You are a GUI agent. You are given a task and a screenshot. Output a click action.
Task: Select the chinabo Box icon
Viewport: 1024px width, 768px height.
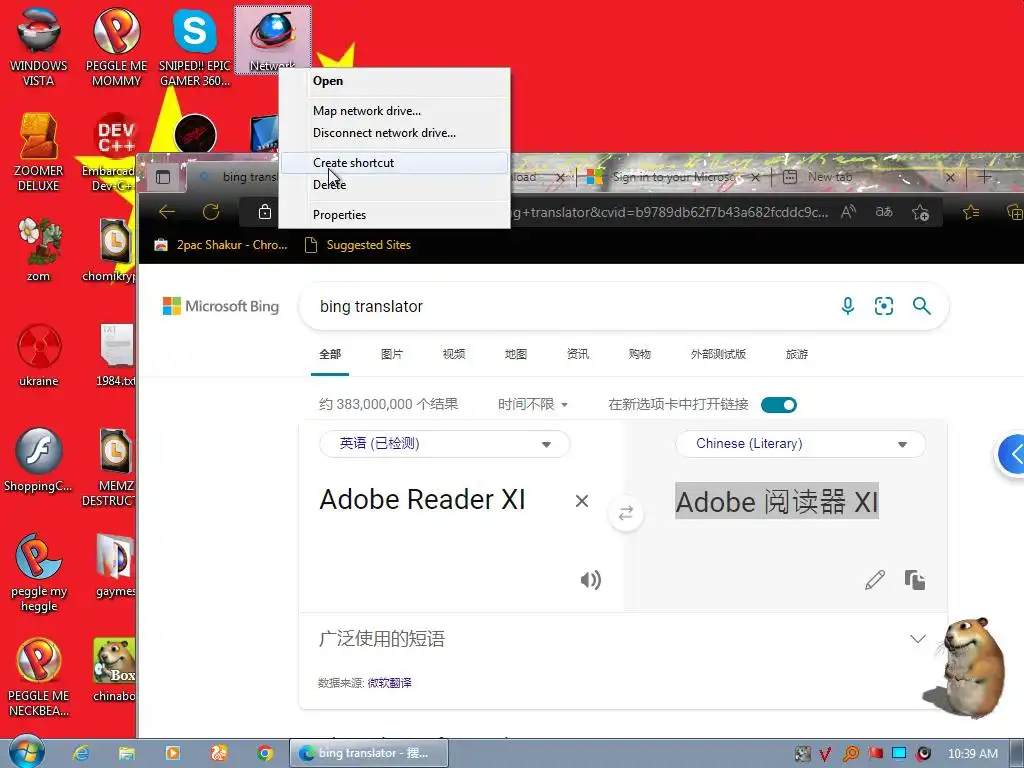click(x=114, y=670)
